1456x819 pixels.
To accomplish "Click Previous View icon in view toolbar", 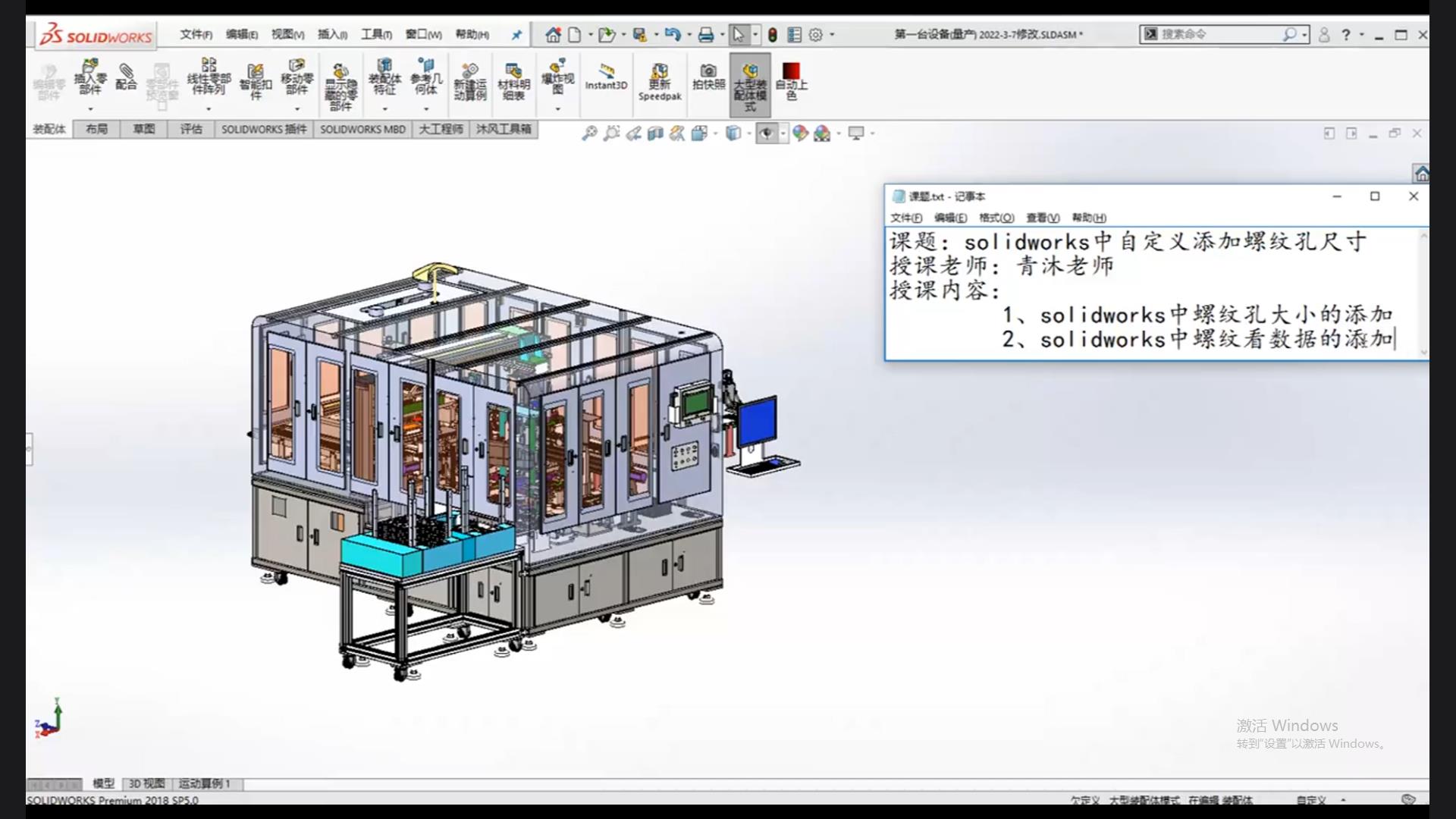I will click(x=633, y=133).
